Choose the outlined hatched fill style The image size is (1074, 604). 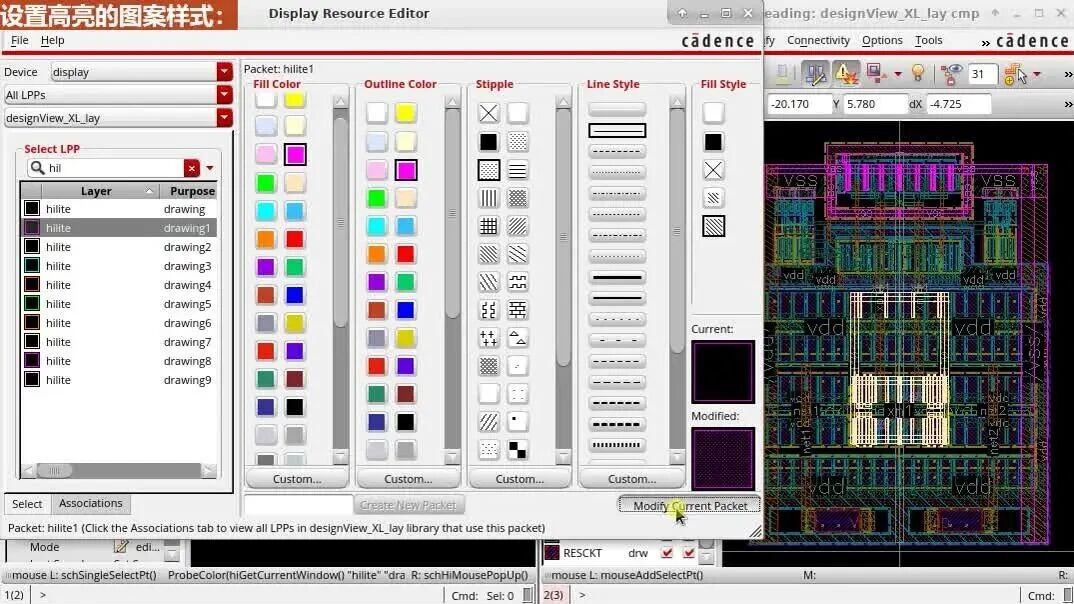pyautogui.click(x=713, y=226)
